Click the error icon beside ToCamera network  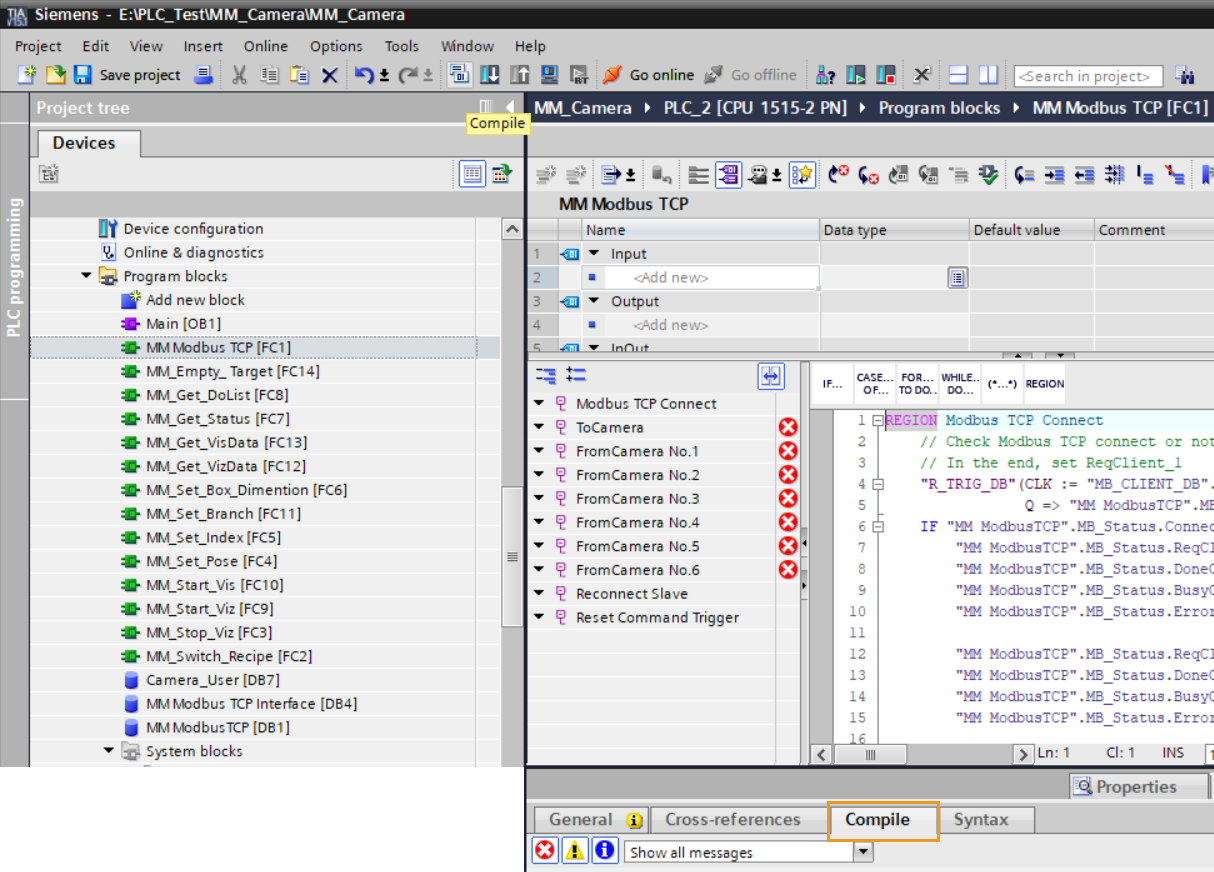click(787, 426)
